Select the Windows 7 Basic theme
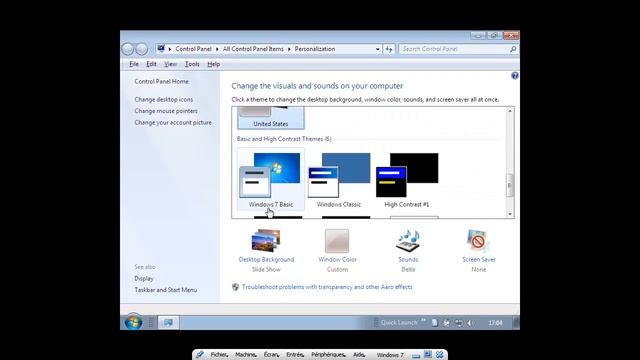Screen dimensions: 640x360 [271, 179]
